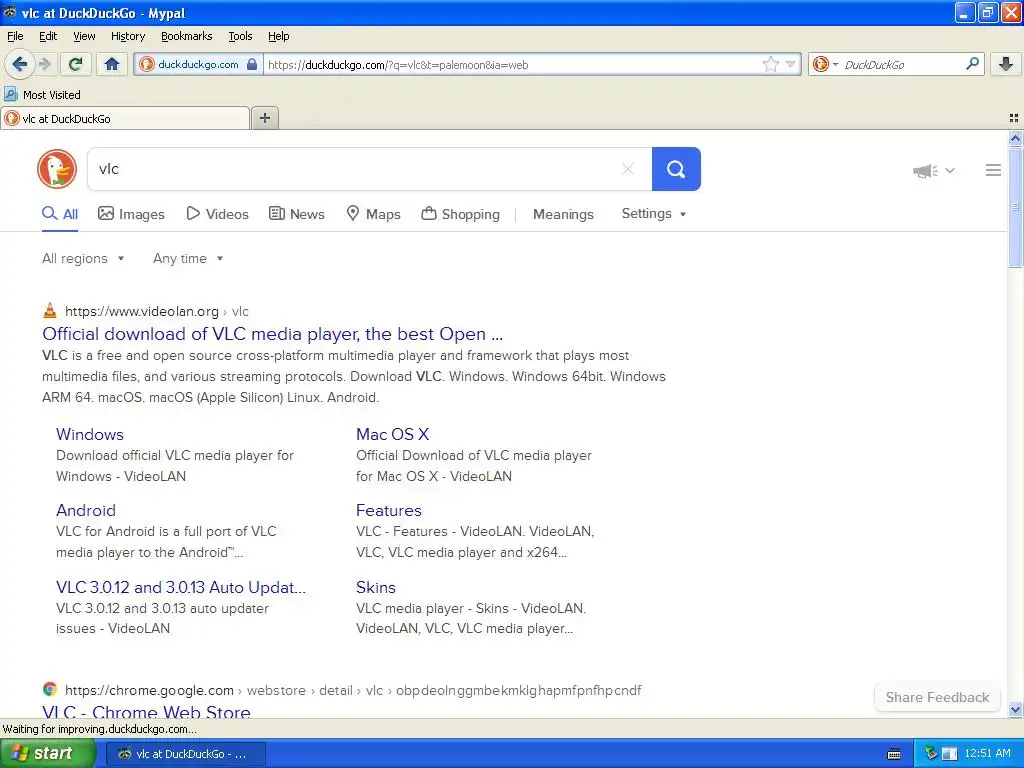Click the list all tabs grid icon

pos(1014,118)
